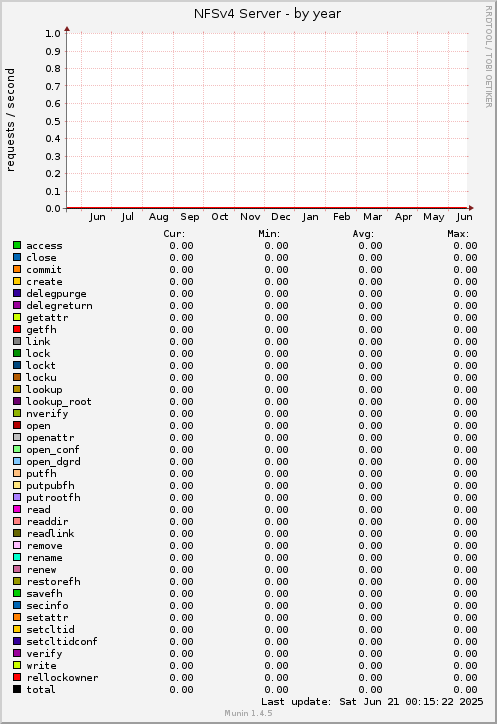
Task: Click the magenta read legend swatch
Action: (x=17, y=509)
